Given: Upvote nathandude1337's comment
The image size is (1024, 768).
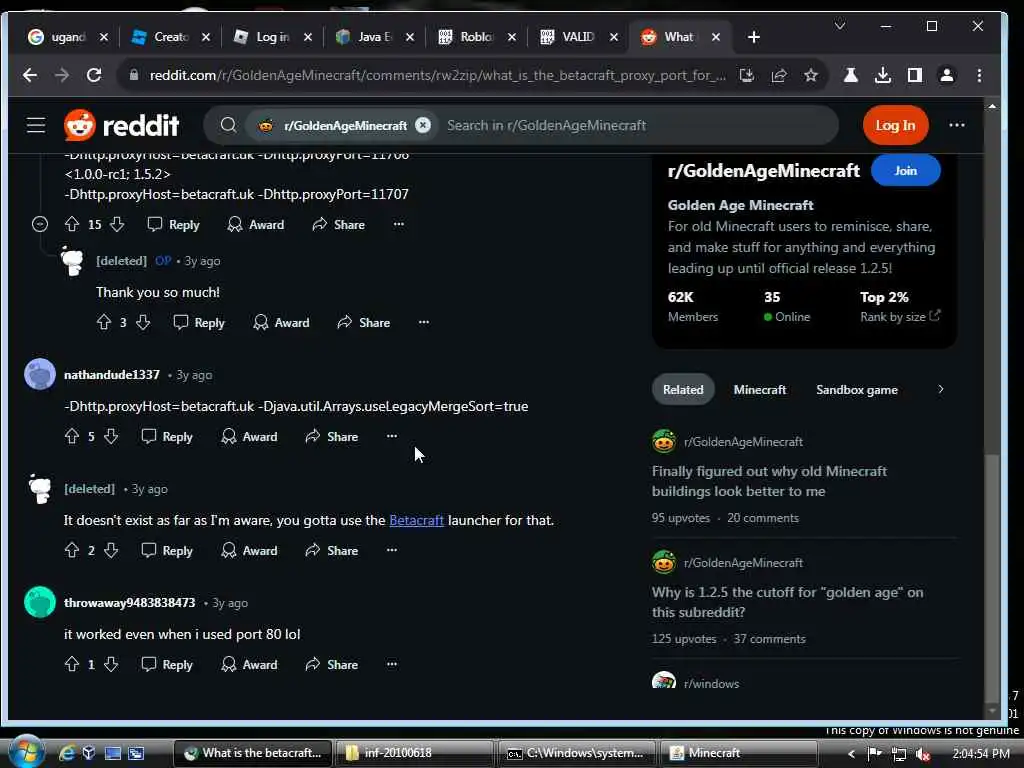Looking at the screenshot, I should pos(72,436).
